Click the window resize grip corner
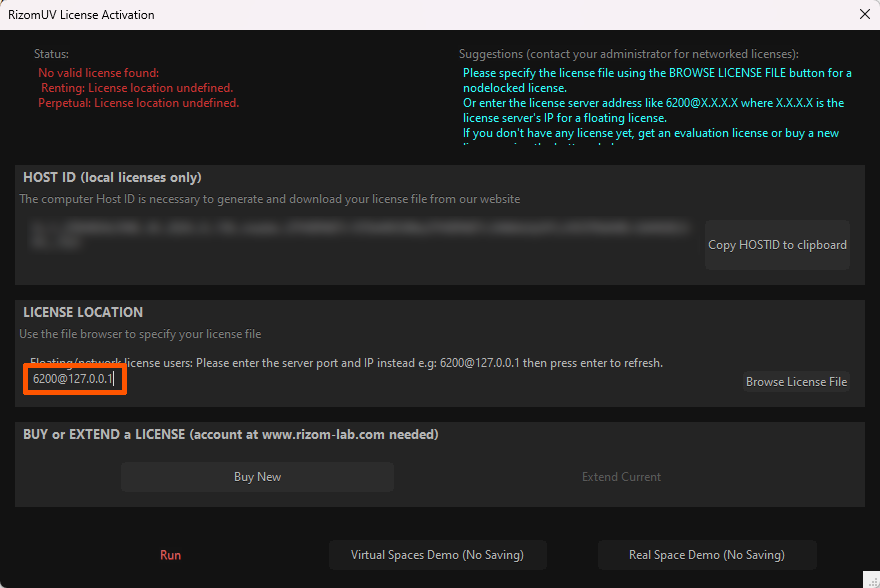 coord(872,580)
